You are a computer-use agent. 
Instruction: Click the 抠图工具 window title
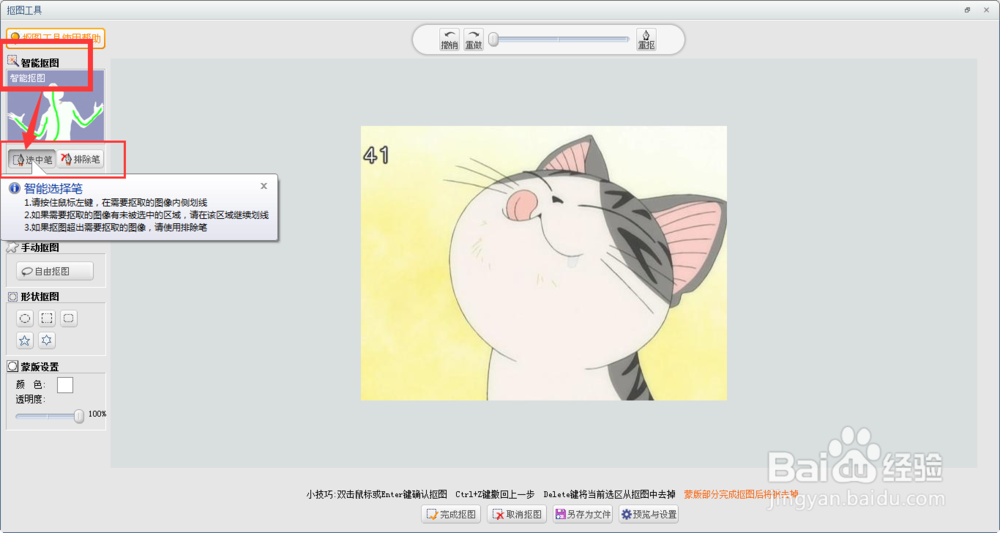click(x=25, y=10)
